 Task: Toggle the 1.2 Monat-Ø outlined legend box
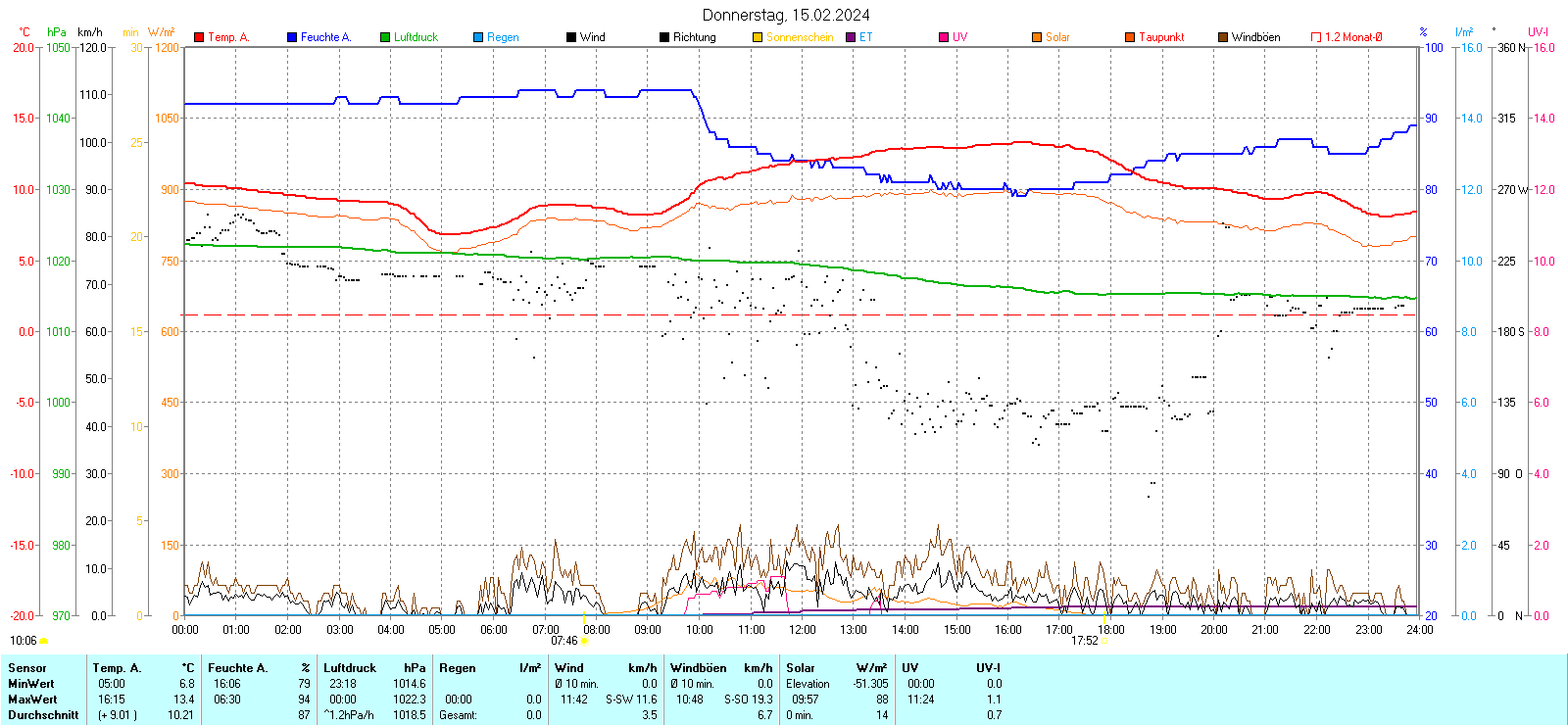point(1316,37)
